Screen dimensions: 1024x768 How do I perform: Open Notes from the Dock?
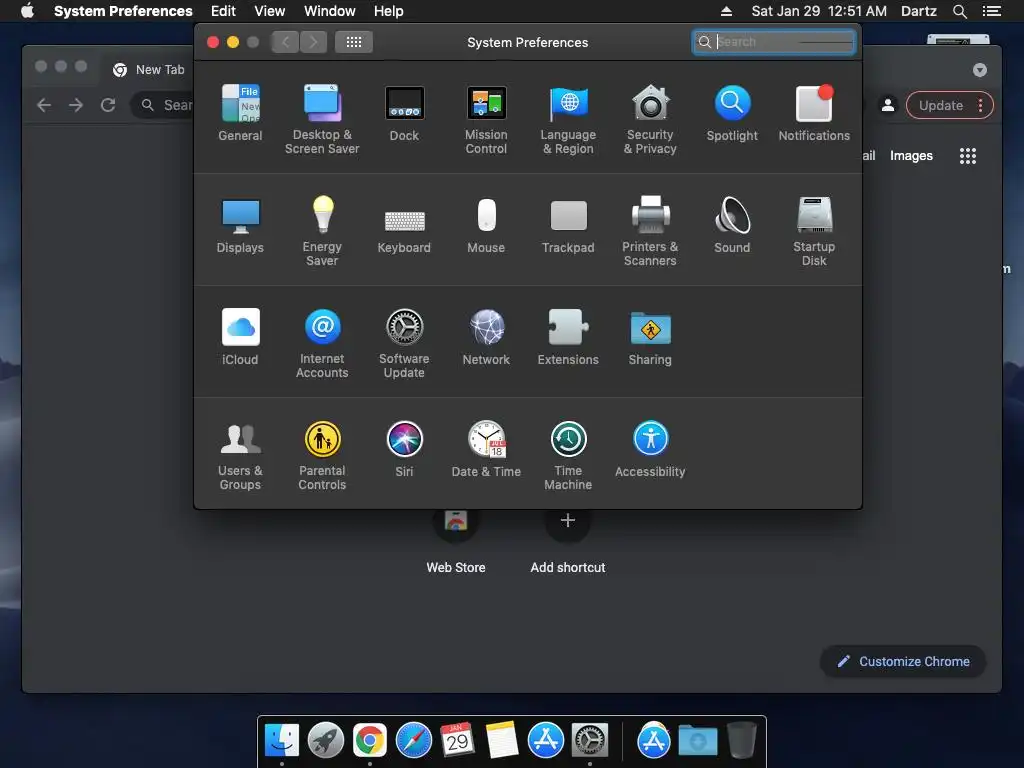click(x=502, y=741)
